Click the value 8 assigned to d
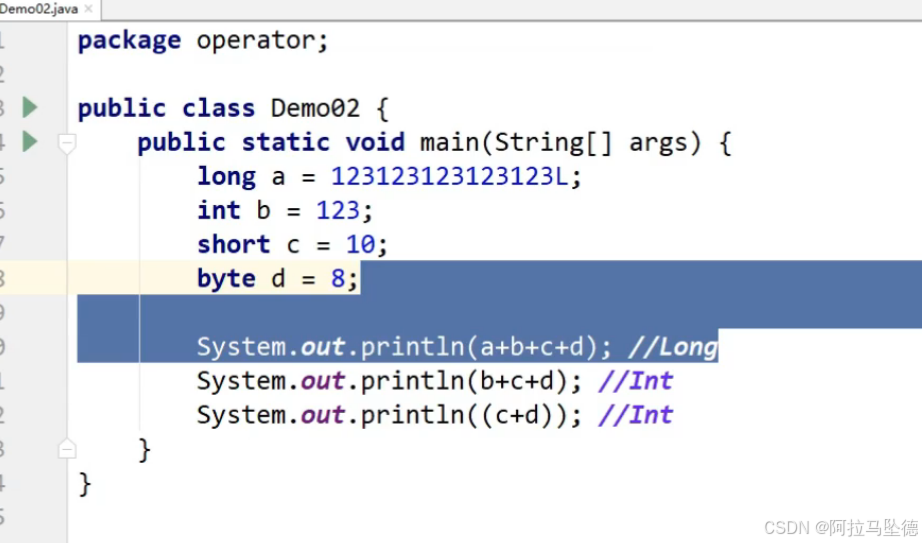This screenshot has height=543, width=922. [x=338, y=278]
